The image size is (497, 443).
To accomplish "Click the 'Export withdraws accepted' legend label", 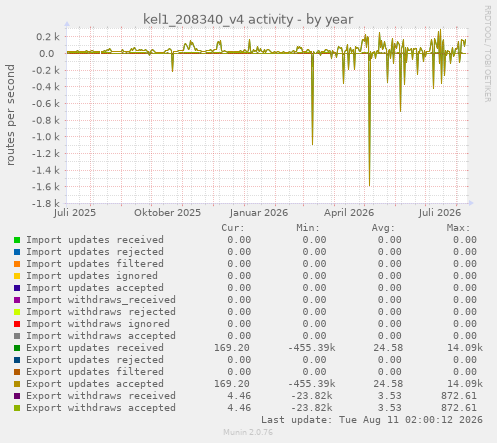I will pyautogui.click(x=101, y=408).
